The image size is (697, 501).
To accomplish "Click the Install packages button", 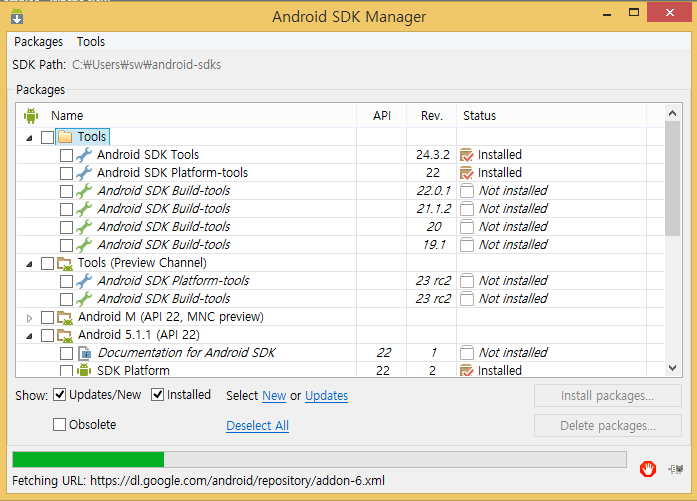I will [x=608, y=395].
